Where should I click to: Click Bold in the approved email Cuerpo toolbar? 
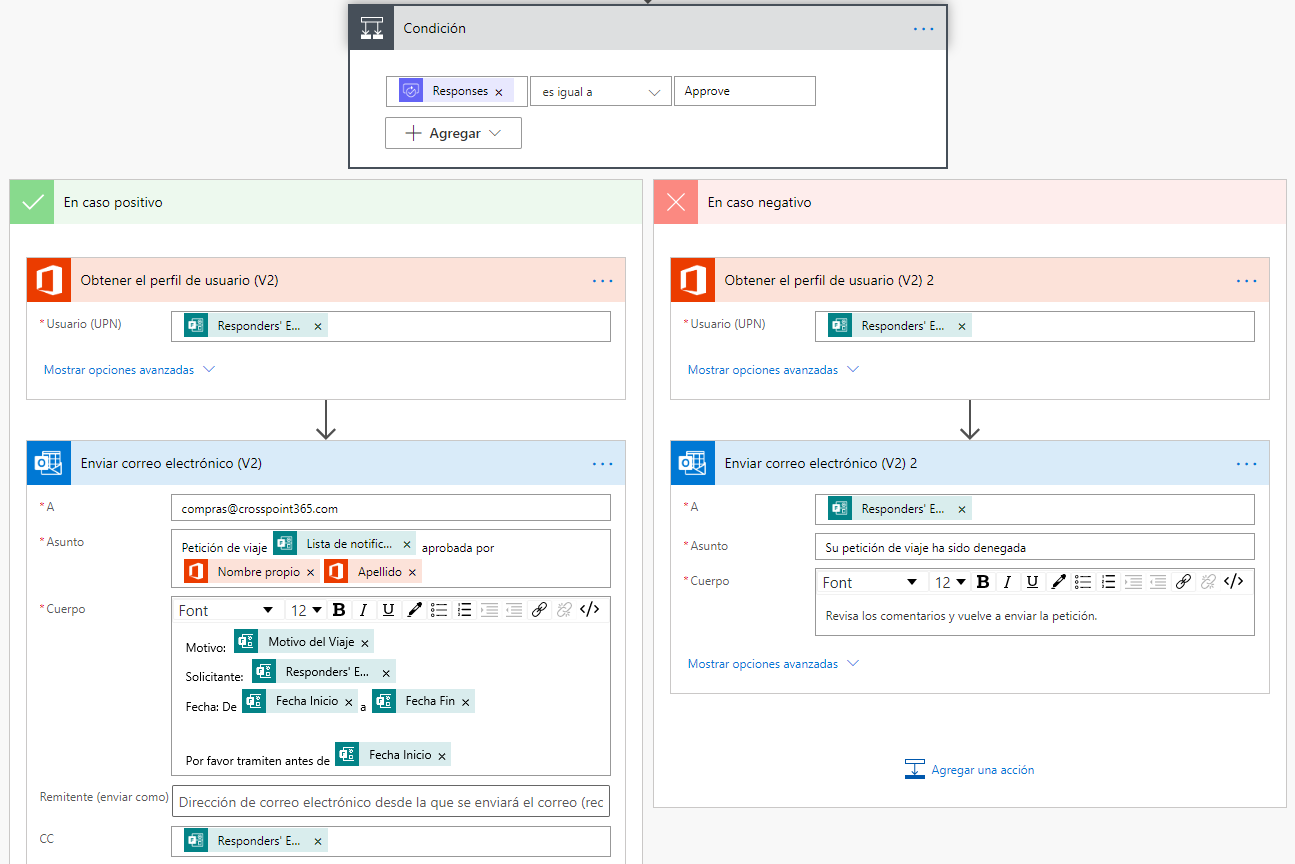tap(339, 610)
